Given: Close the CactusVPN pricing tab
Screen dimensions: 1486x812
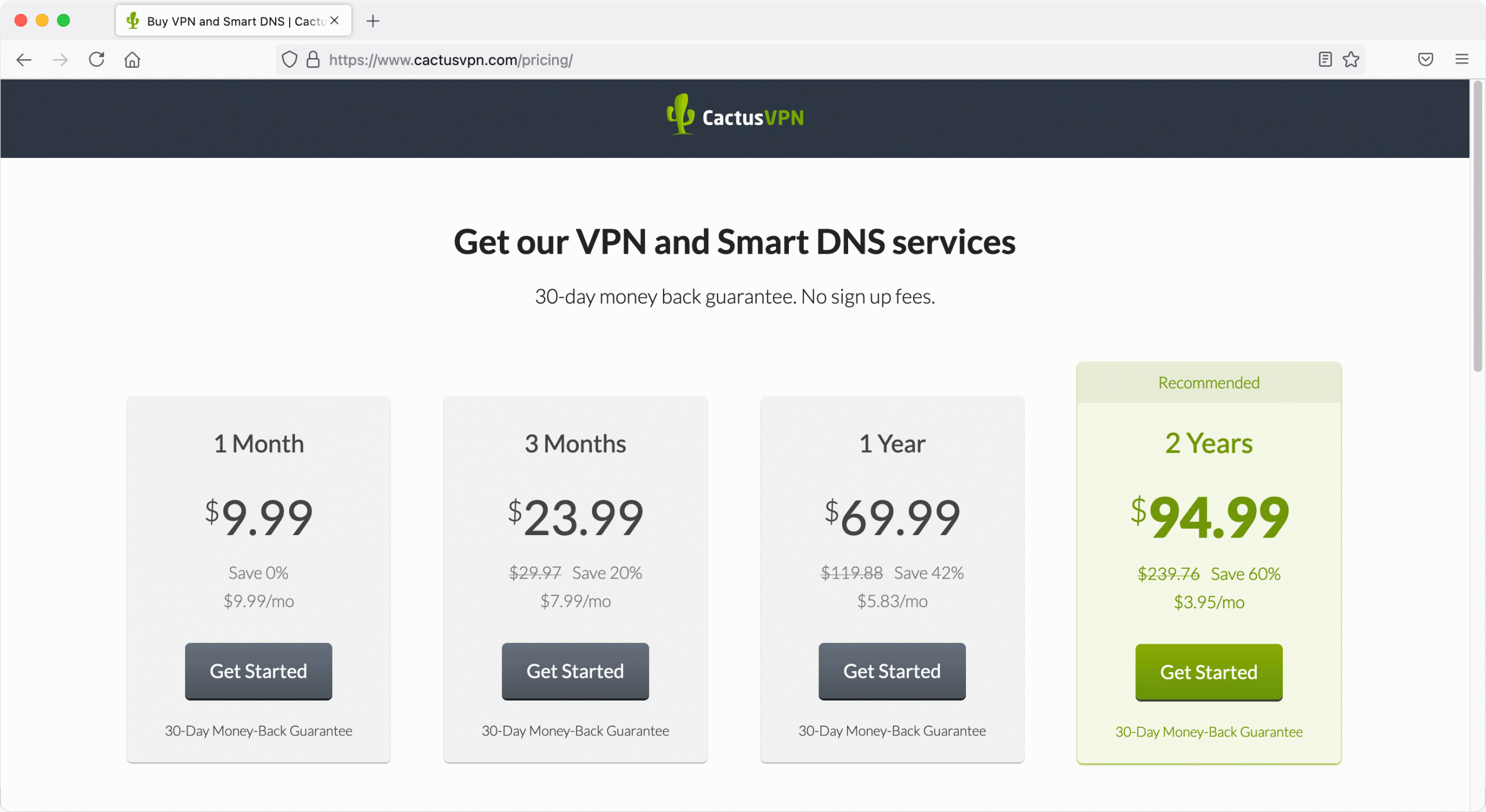Looking at the screenshot, I should click(x=335, y=20).
